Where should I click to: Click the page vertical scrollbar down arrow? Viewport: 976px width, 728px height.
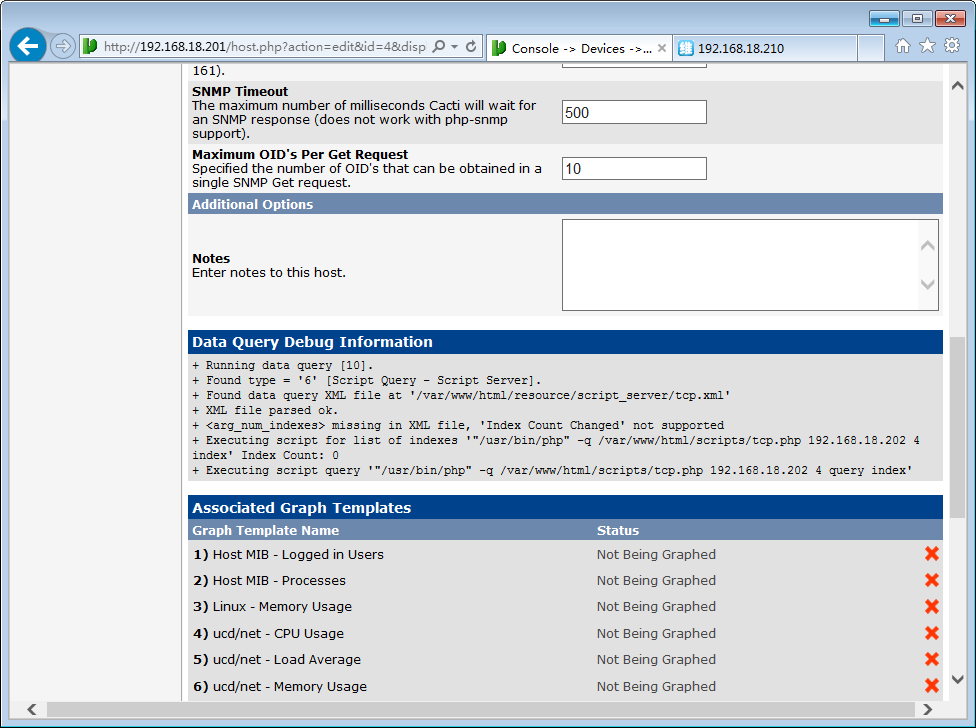(x=958, y=679)
